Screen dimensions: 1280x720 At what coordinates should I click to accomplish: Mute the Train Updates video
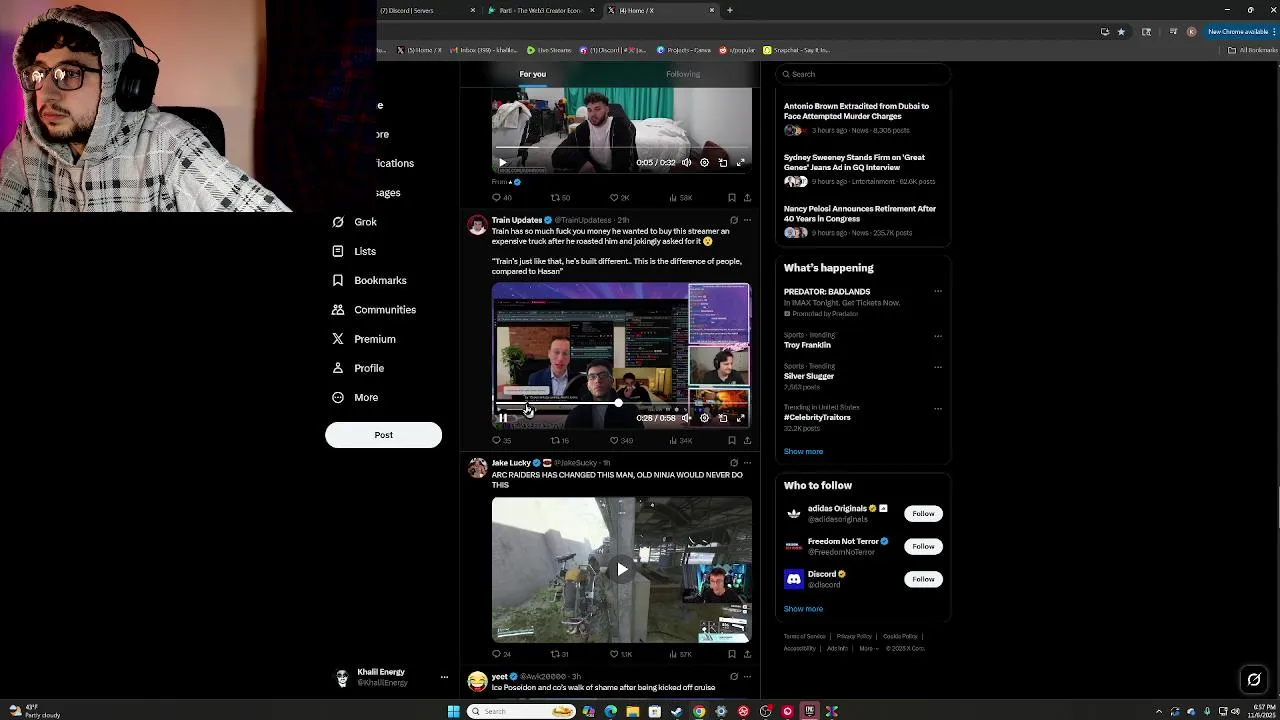pyautogui.click(x=686, y=418)
